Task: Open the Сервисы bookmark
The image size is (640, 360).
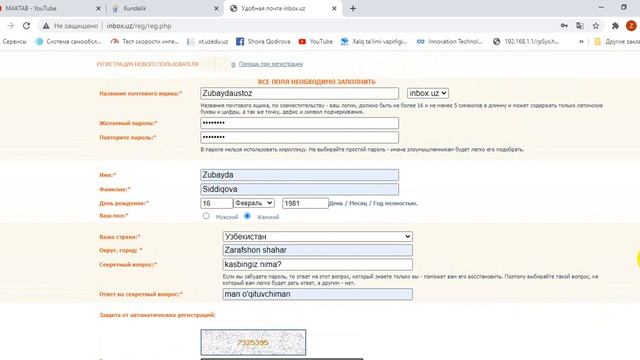Action: (14, 42)
